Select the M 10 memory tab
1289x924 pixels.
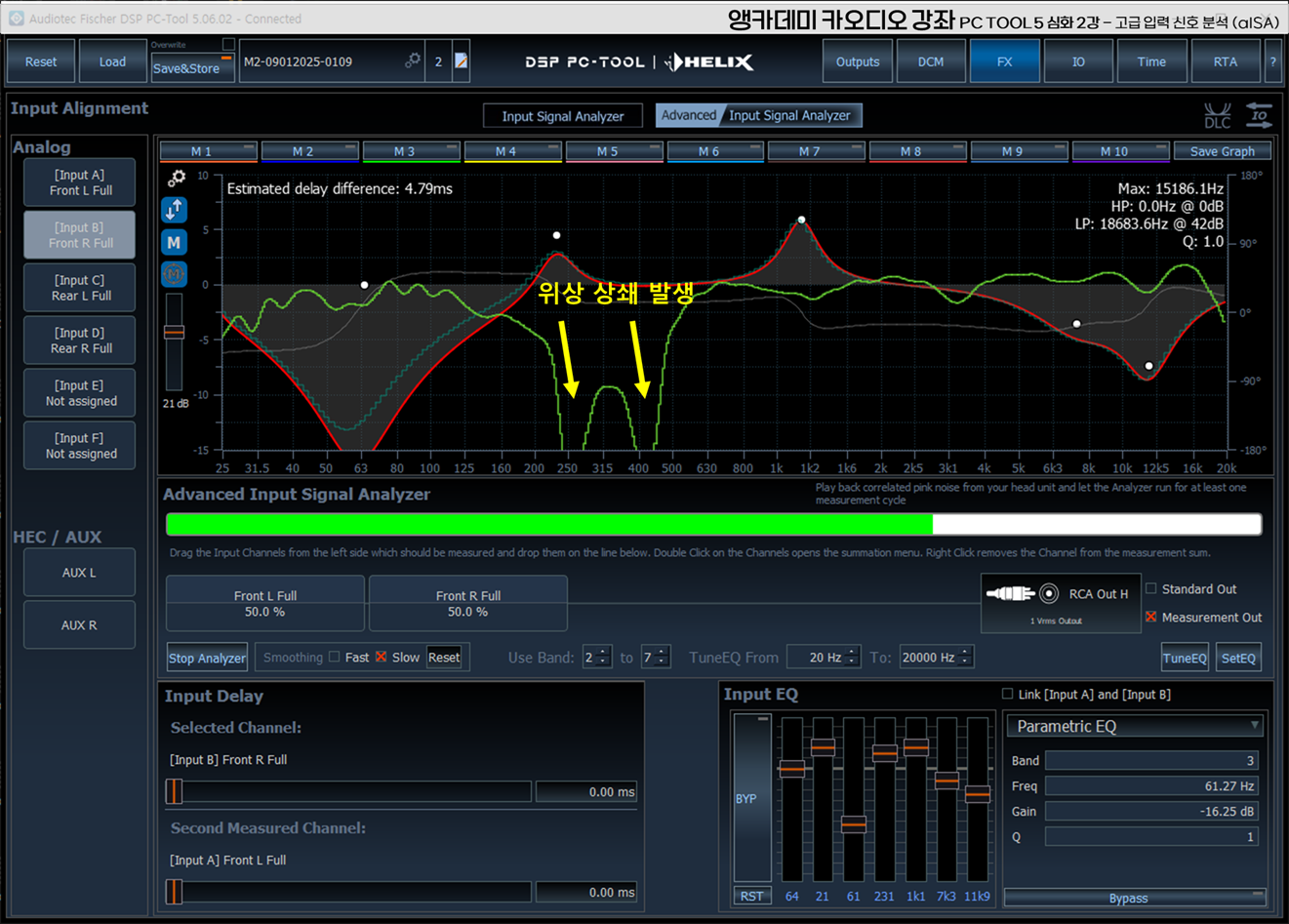tap(1120, 151)
